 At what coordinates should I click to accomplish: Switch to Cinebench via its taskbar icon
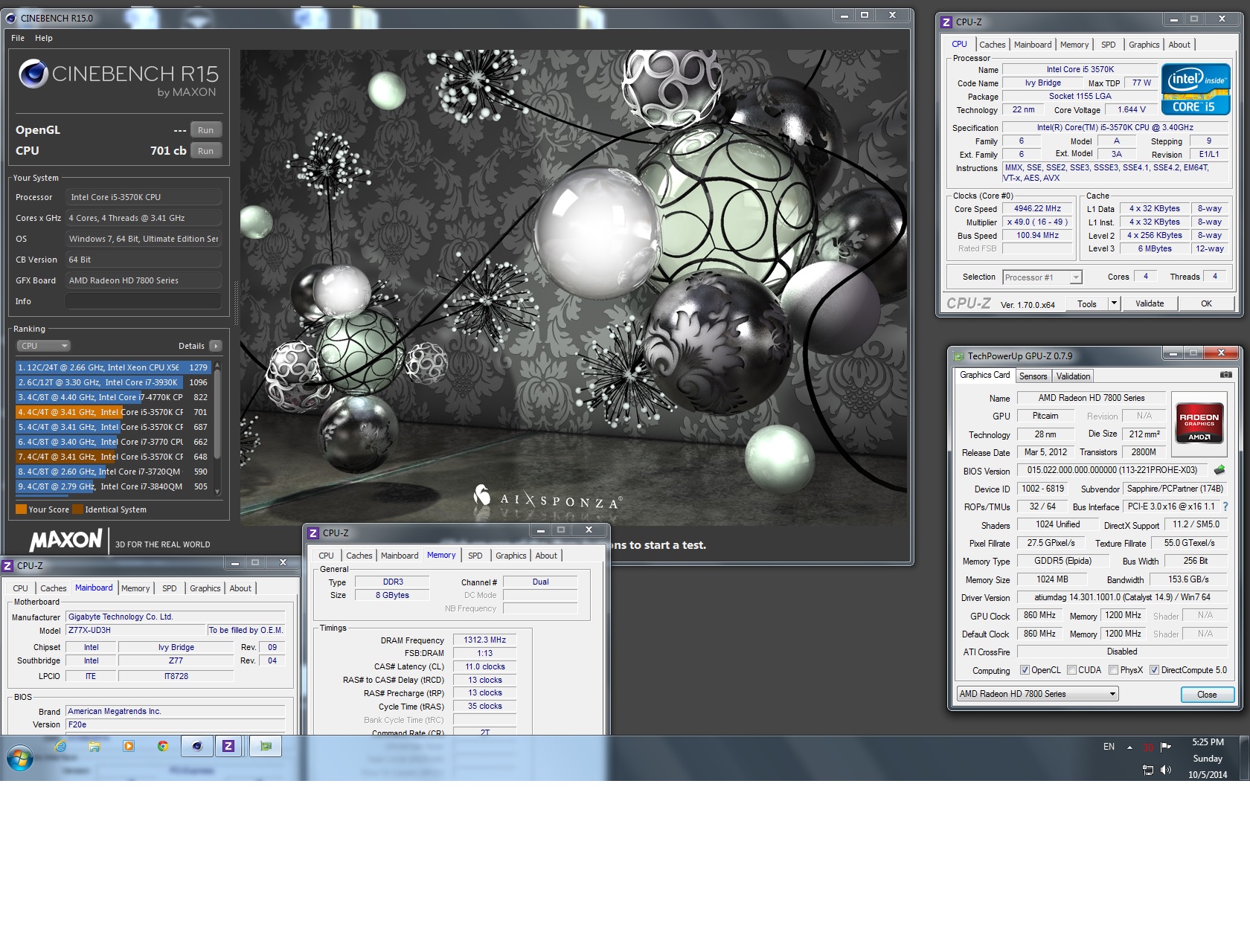[x=197, y=746]
